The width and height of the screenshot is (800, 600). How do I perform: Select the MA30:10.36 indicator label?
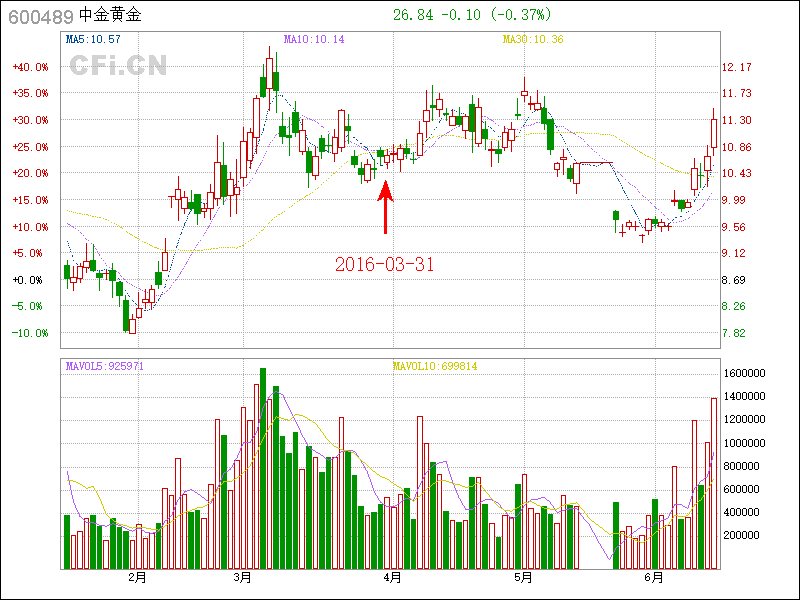(533, 39)
